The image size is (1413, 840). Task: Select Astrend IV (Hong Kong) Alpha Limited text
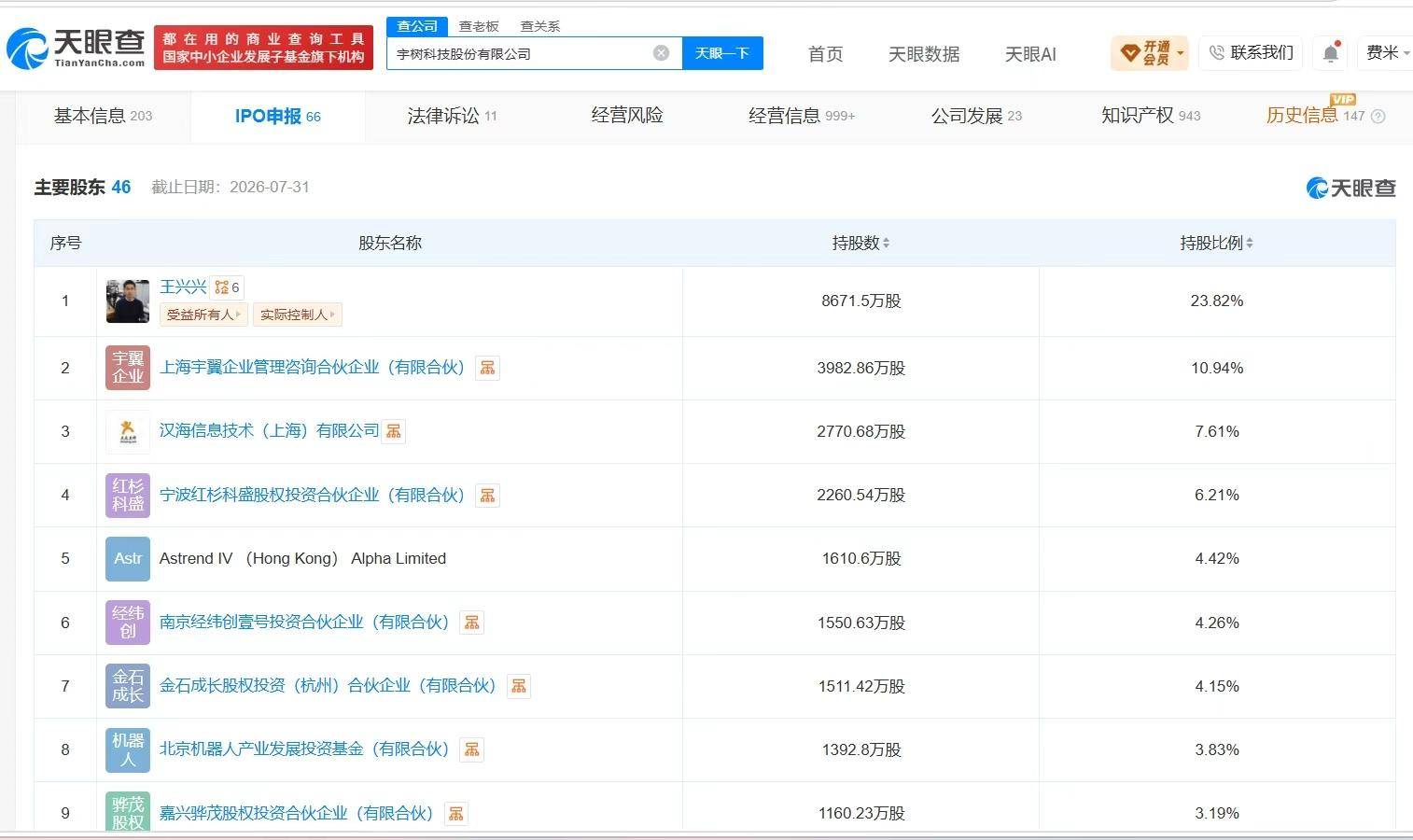(x=302, y=558)
